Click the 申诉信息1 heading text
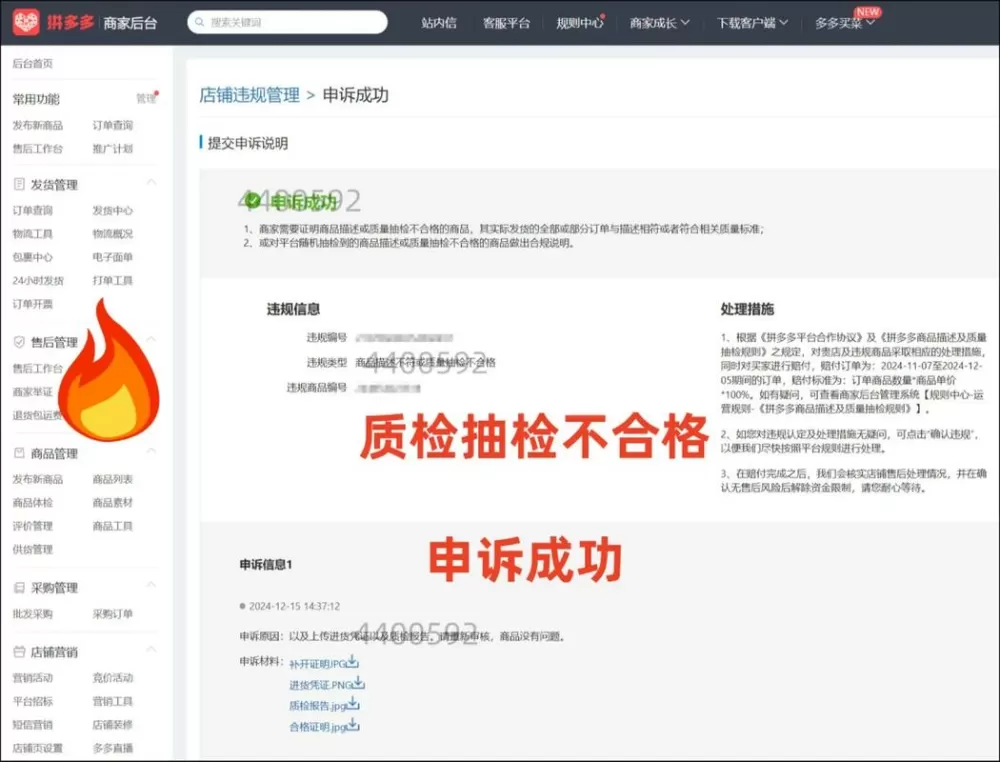Viewport: 1000px width, 762px height. [265, 564]
